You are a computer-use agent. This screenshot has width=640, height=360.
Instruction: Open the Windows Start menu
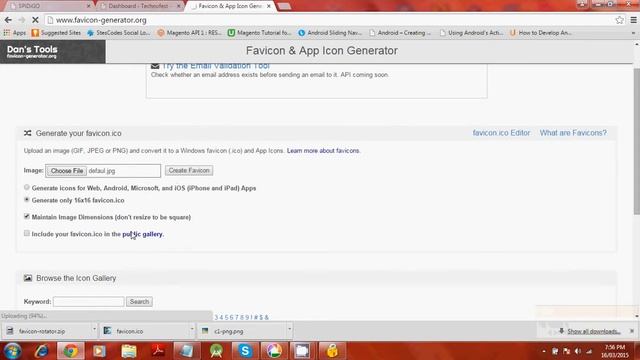12,351
